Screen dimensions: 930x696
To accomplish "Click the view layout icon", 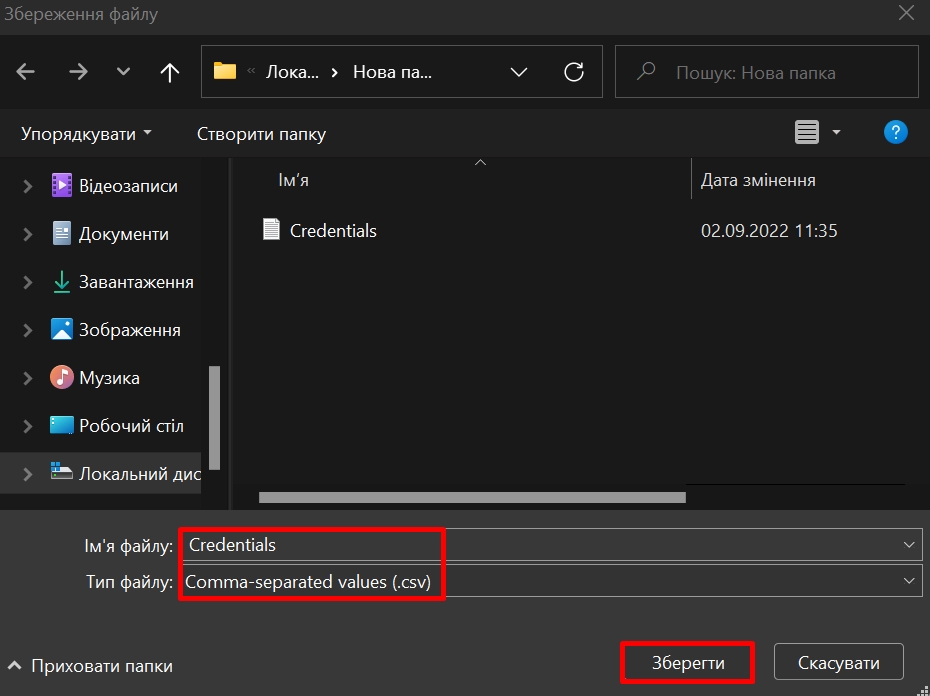I will 807,132.
